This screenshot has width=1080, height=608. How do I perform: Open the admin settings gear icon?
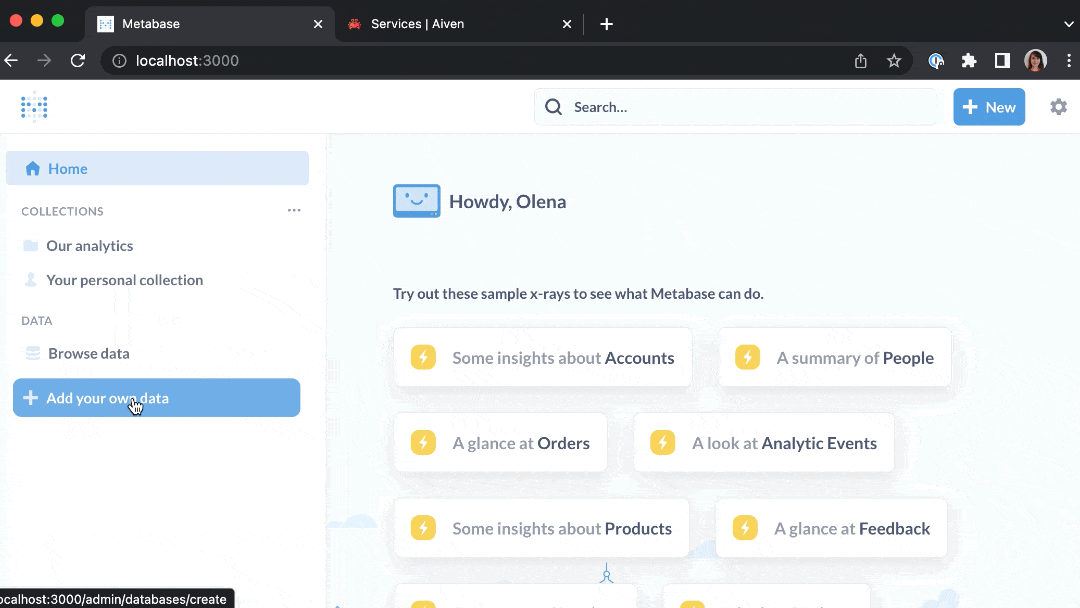pyautogui.click(x=1058, y=107)
